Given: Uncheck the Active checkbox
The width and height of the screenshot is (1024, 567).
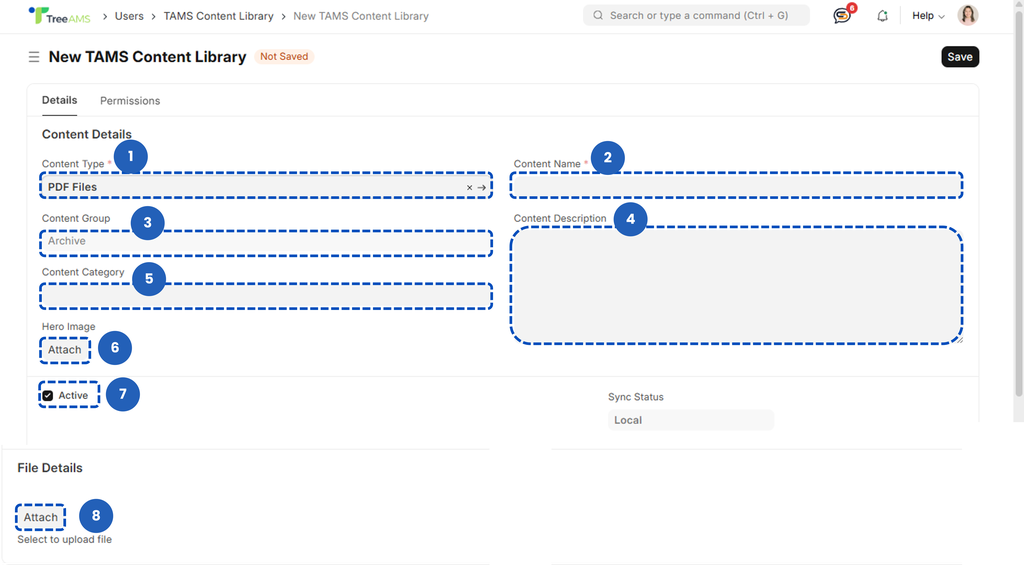Looking at the screenshot, I should [x=48, y=396].
